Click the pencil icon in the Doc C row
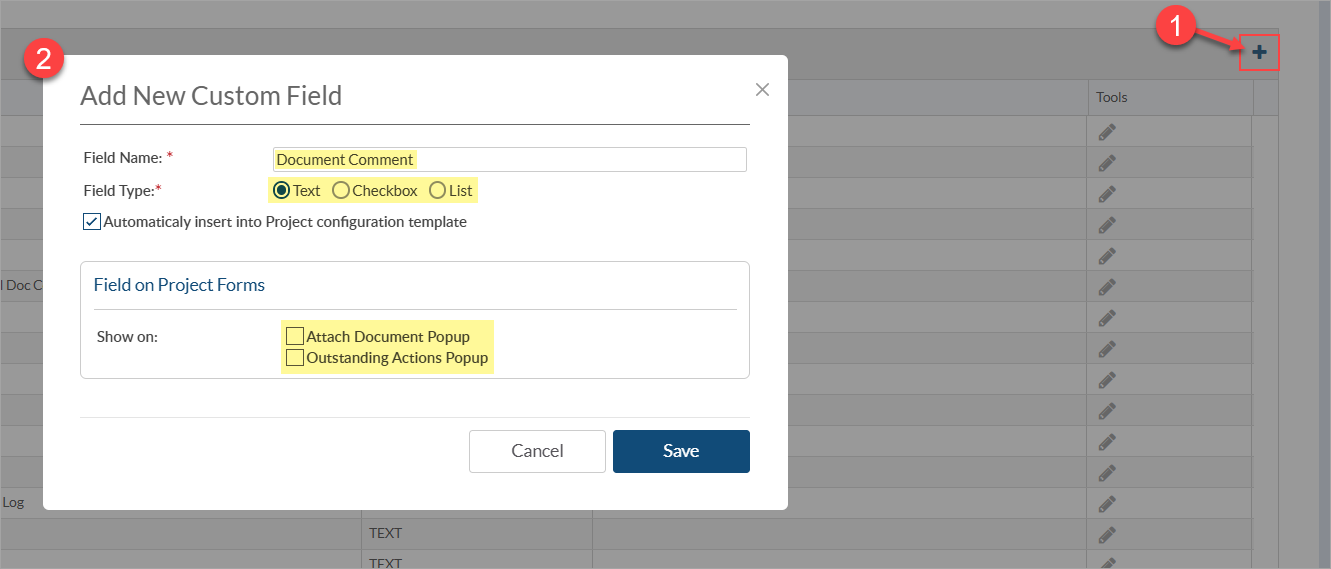This screenshot has width=1331, height=569. (x=1106, y=287)
